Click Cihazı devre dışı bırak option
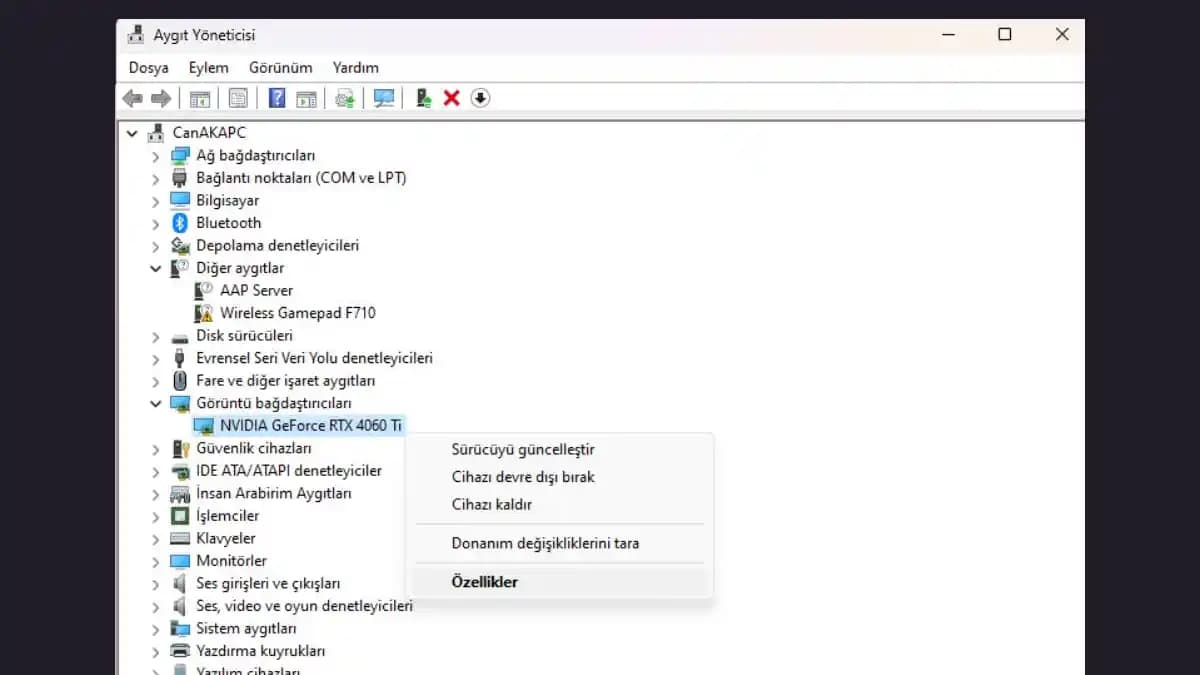 [x=522, y=477]
